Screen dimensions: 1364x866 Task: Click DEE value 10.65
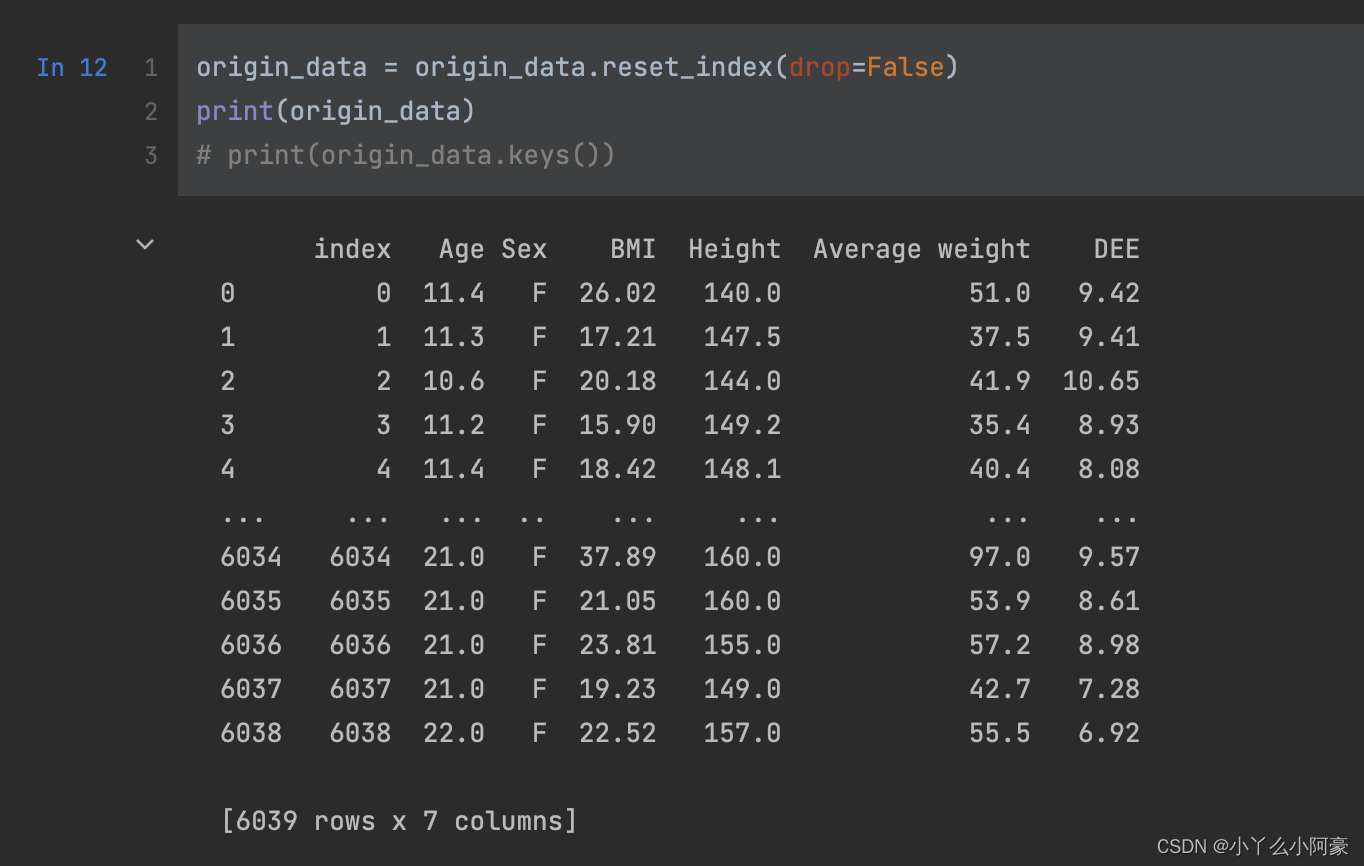[1101, 381]
